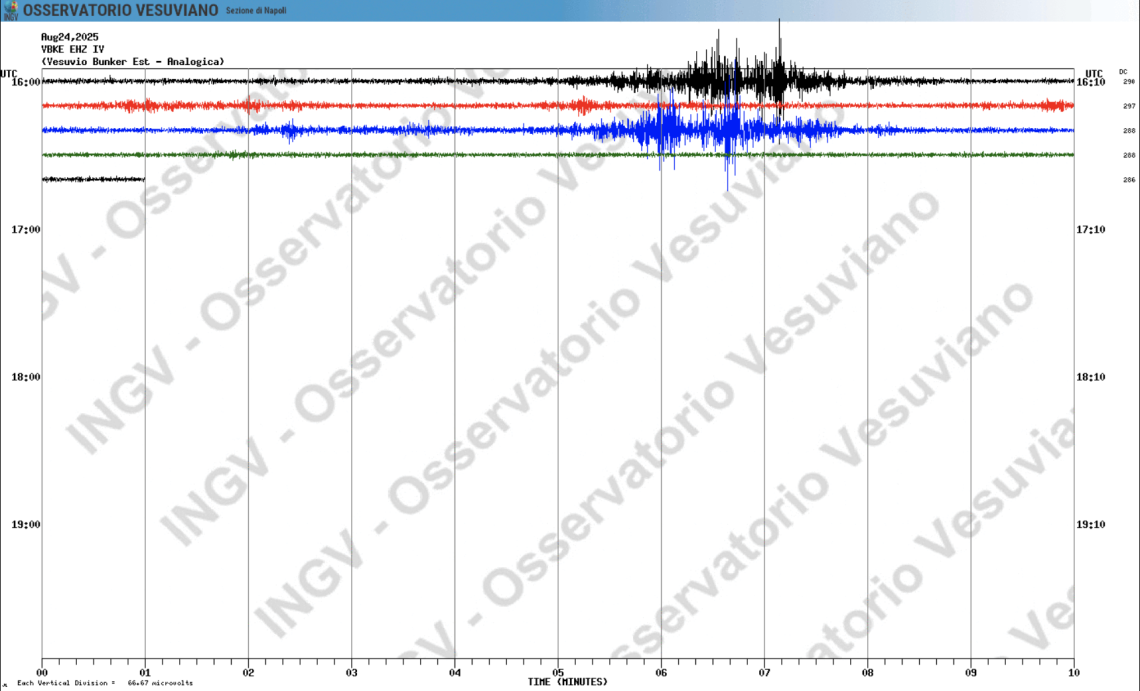Click the DC value 286 on the right
The height and width of the screenshot is (691, 1140).
point(1128,180)
